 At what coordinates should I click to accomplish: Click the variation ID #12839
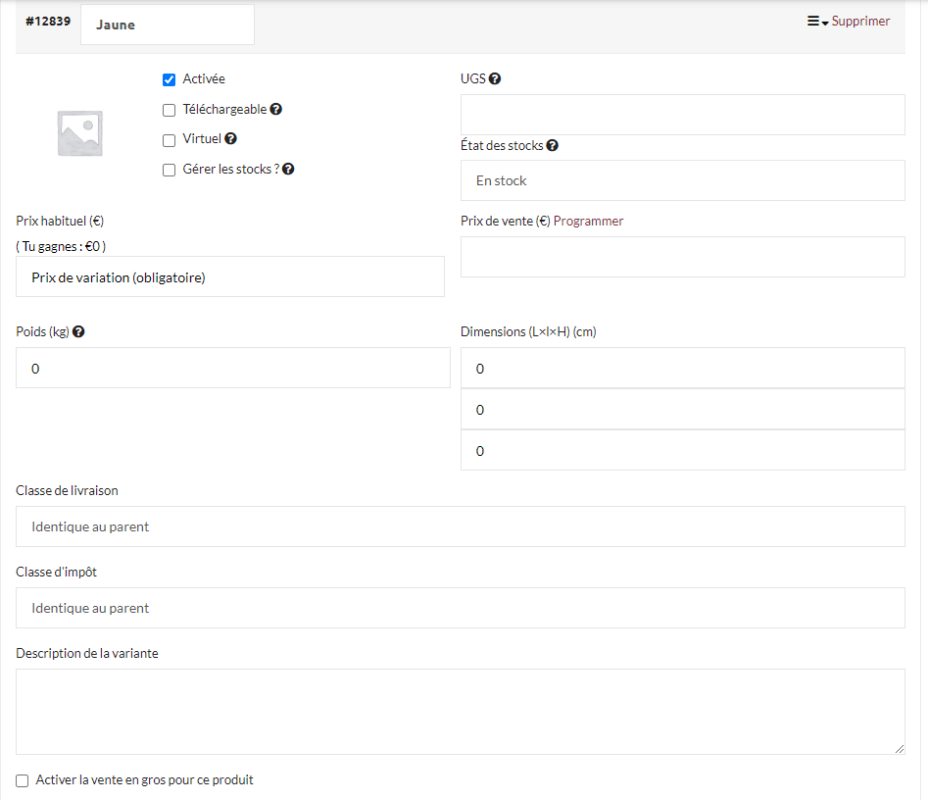[x=48, y=21]
